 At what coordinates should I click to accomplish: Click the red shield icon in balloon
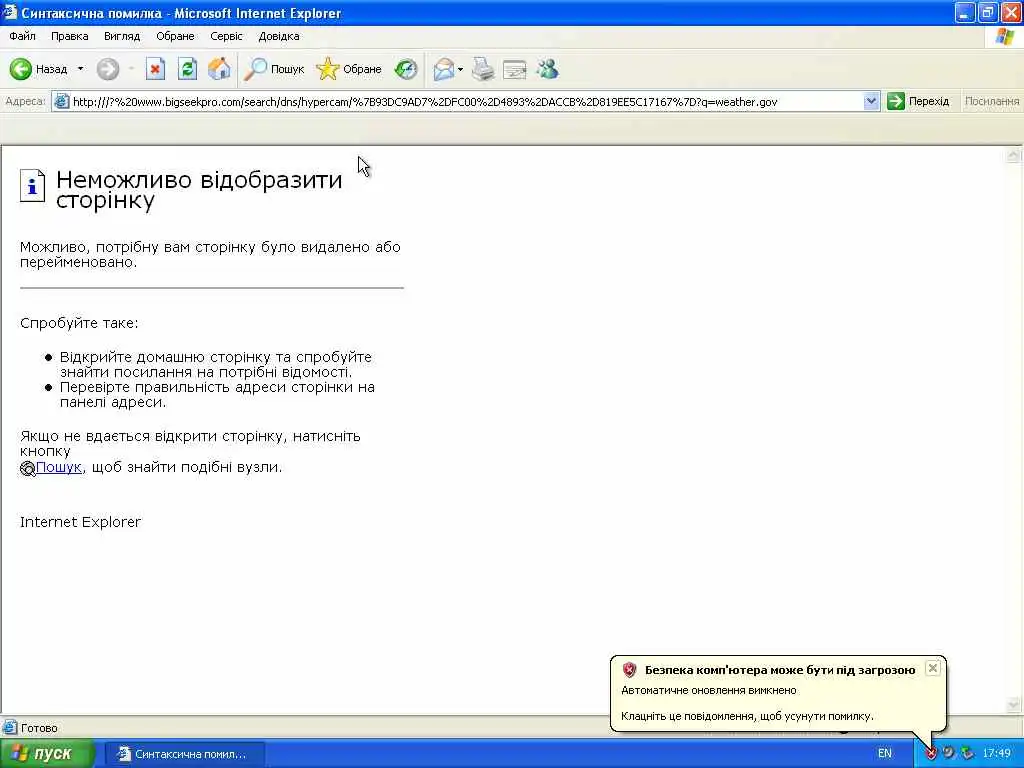click(630, 669)
